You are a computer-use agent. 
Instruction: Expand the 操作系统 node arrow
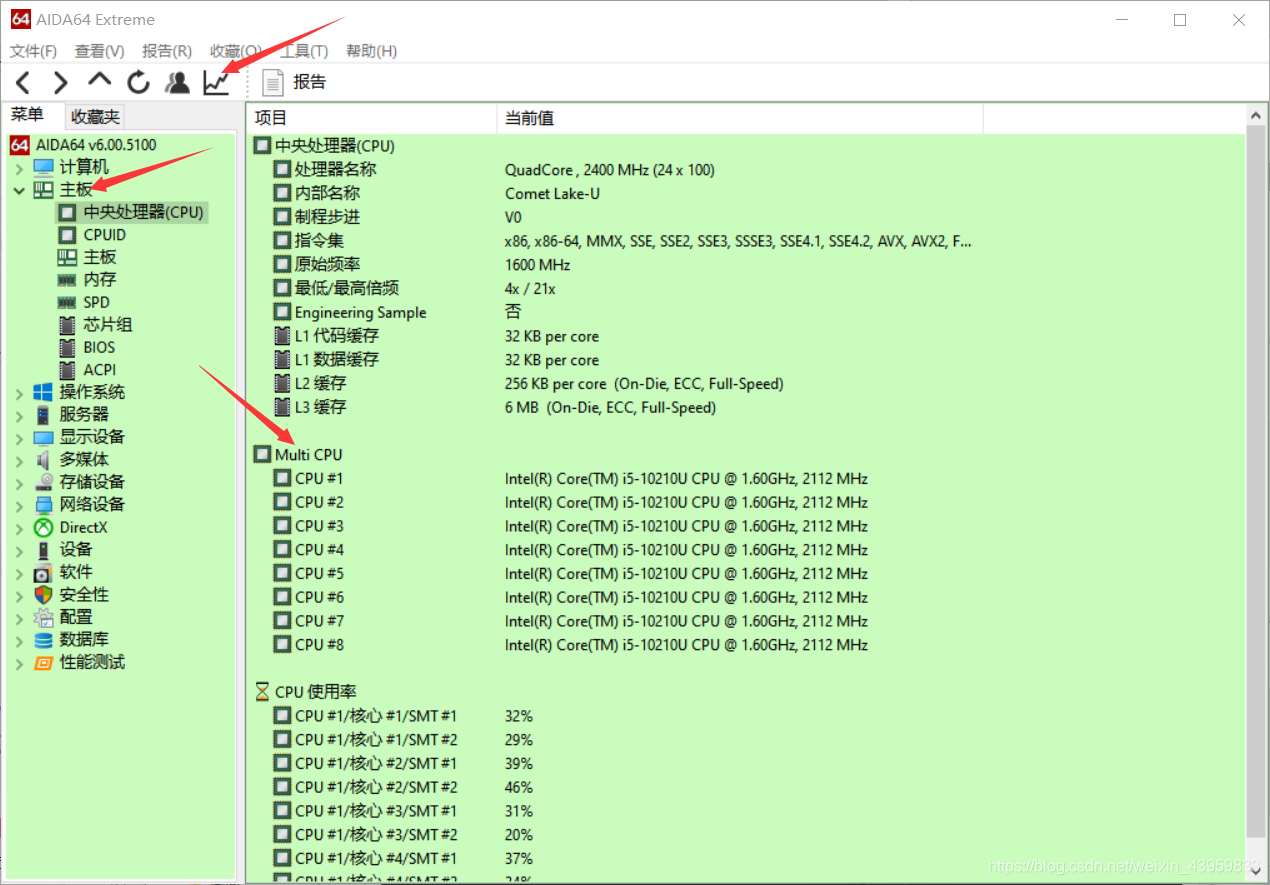coord(19,393)
